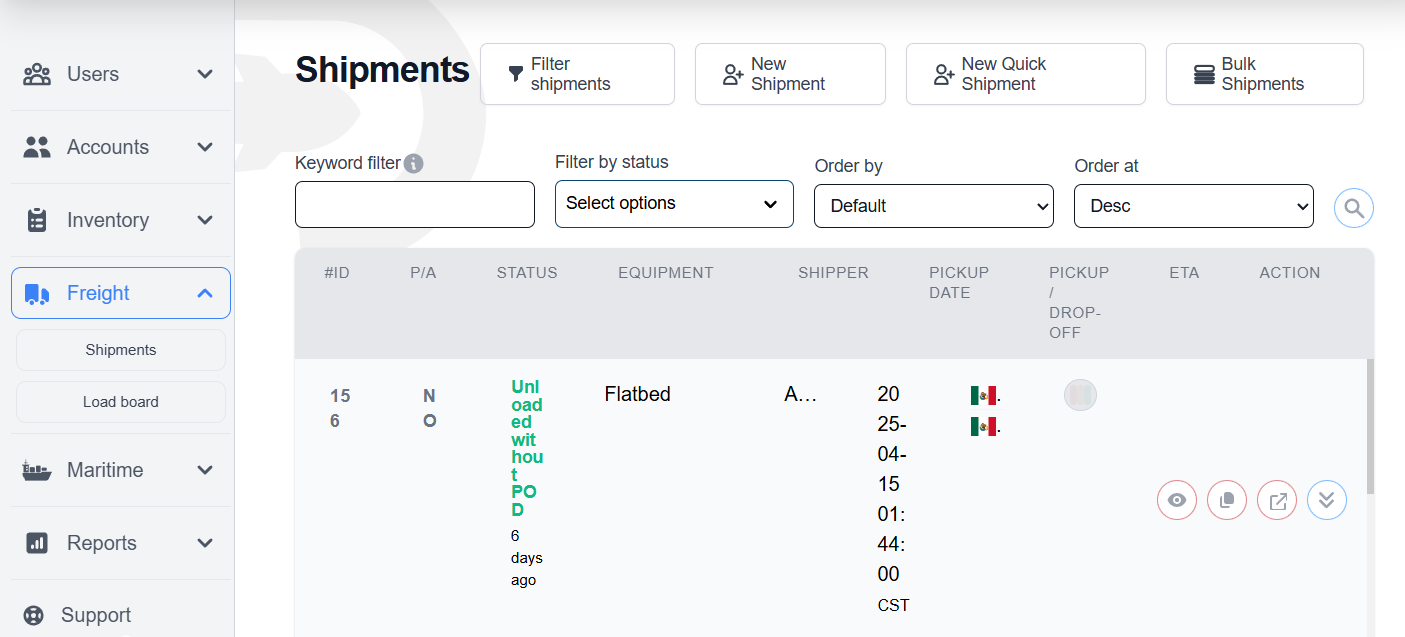The image size is (1405, 637).
Task: Copy the shipment using the duplicate icon
Action: click(x=1227, y=500)
